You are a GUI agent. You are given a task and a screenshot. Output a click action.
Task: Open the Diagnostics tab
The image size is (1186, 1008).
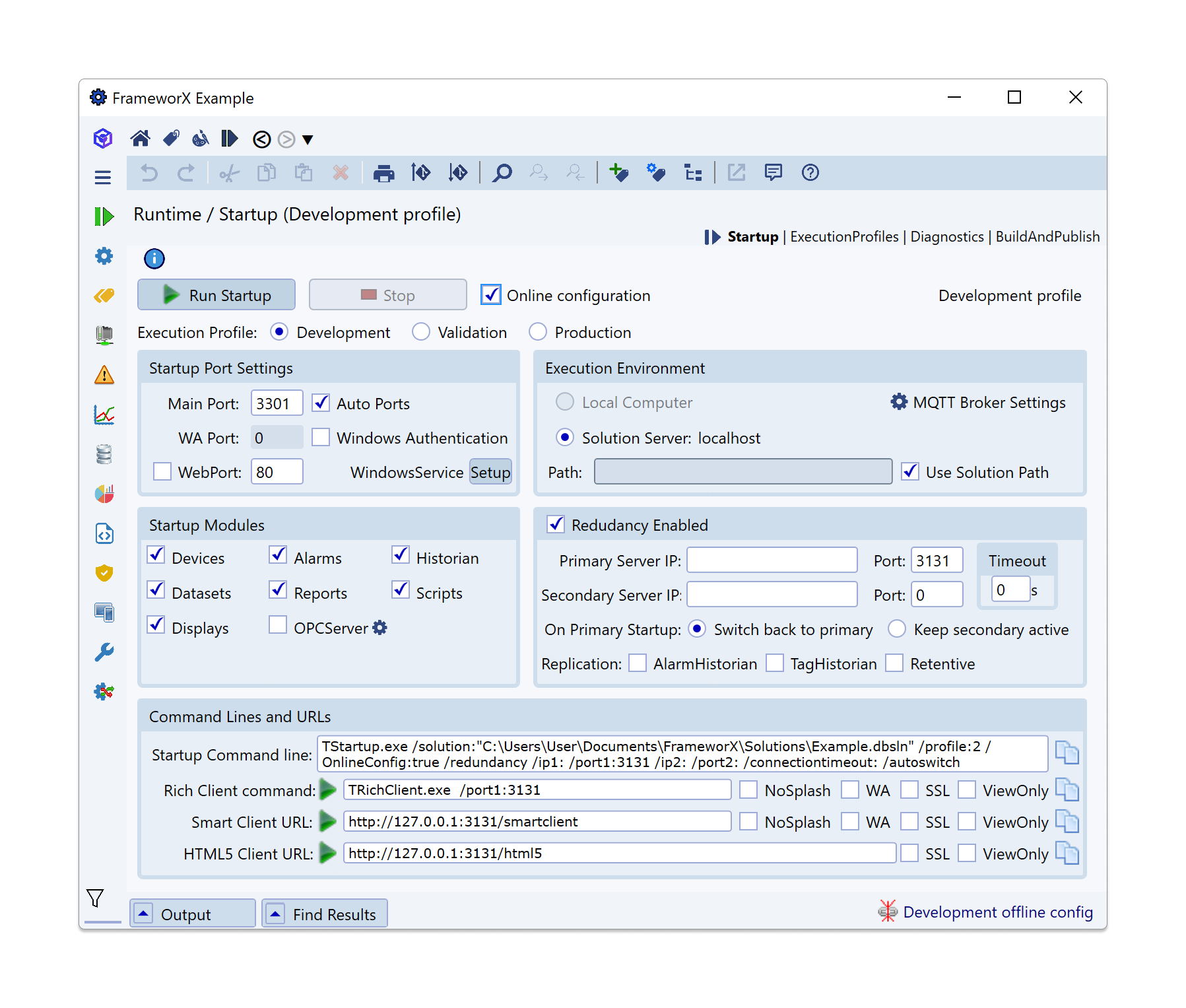(x=946, y=237)
